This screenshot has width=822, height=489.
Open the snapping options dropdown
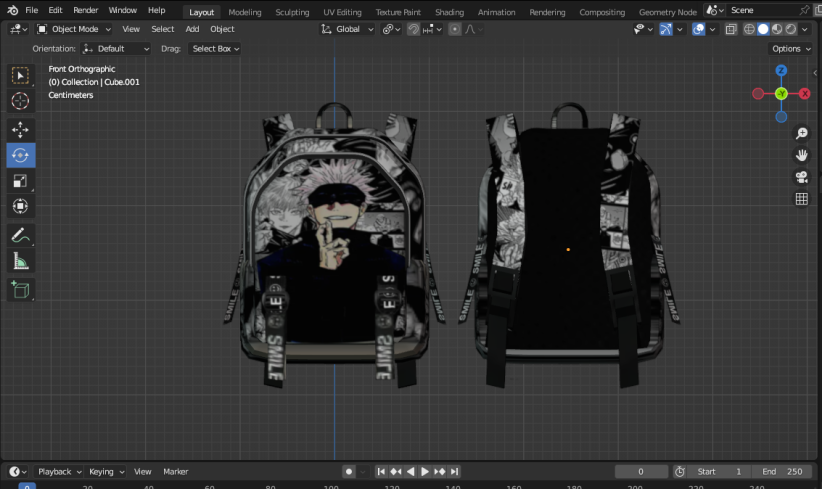(432, 29)
